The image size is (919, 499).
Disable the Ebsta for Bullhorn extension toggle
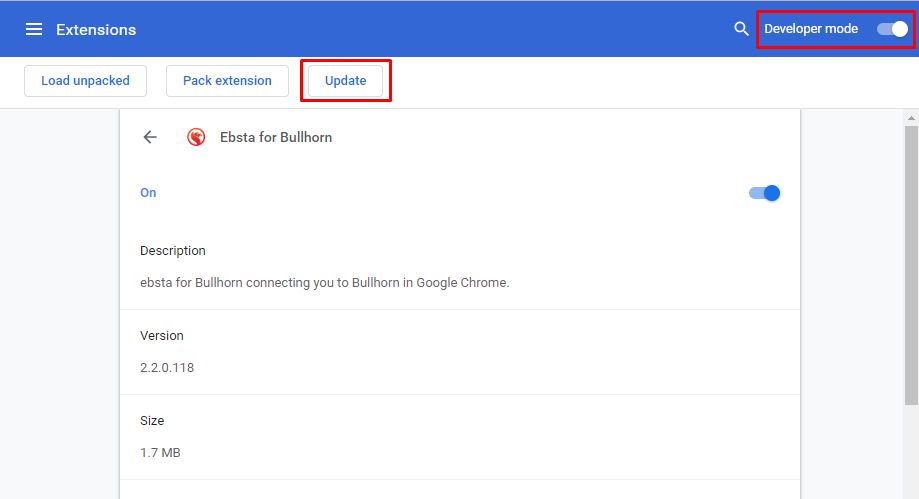(x=764, y=193)
